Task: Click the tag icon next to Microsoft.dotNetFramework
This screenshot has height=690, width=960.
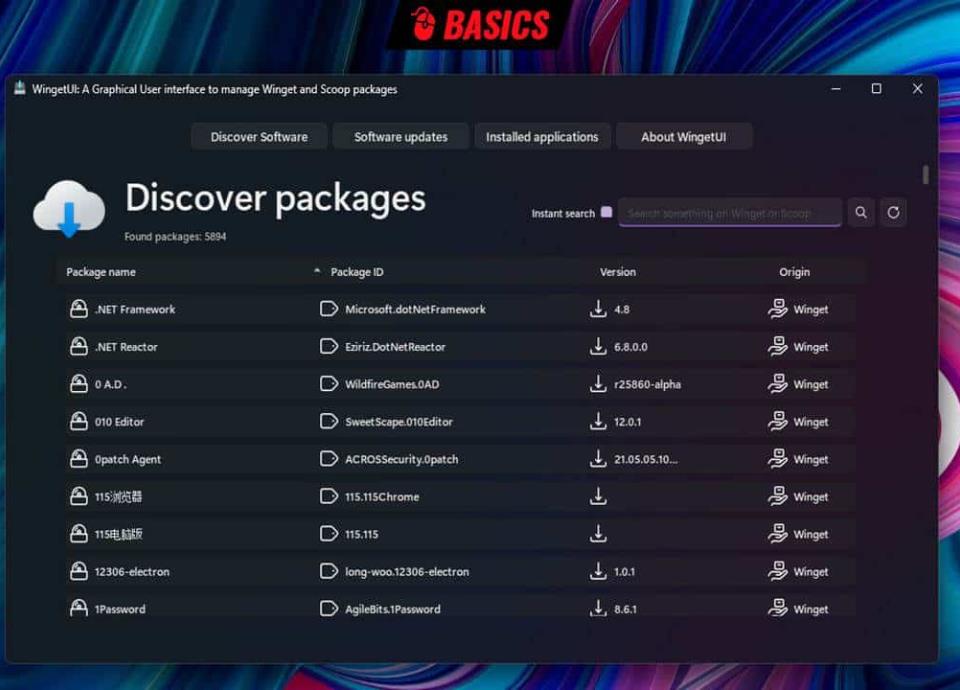Action: [328, 310]
